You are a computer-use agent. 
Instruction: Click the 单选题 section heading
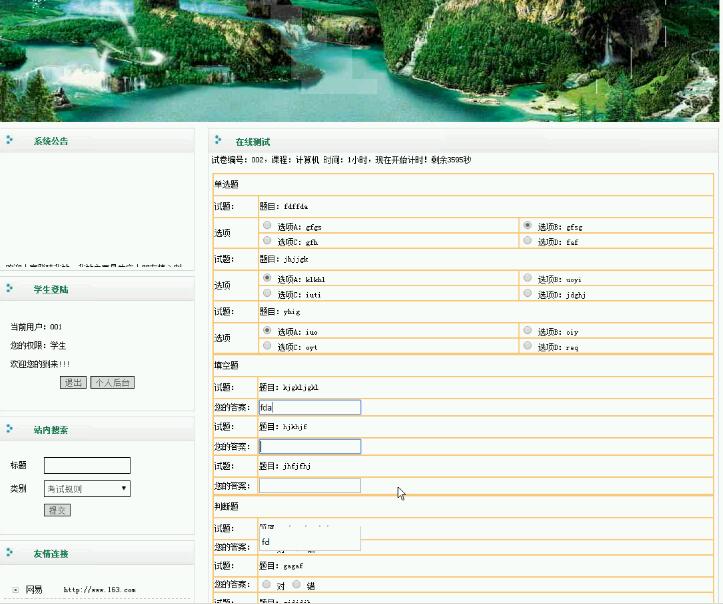coord(226,184)
